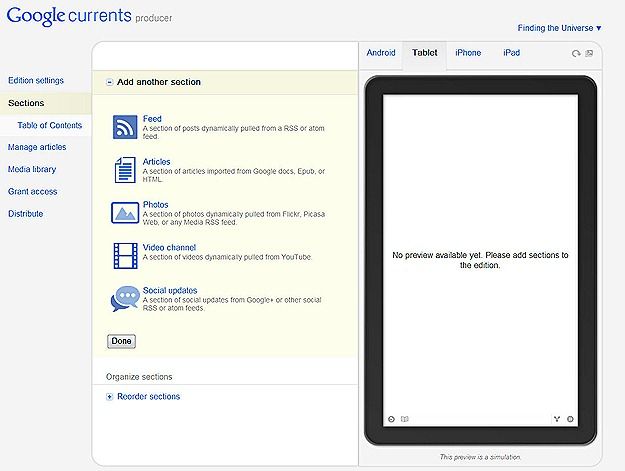Click the Organize sections label
The image size is (625, 471).
click(139, 377)
